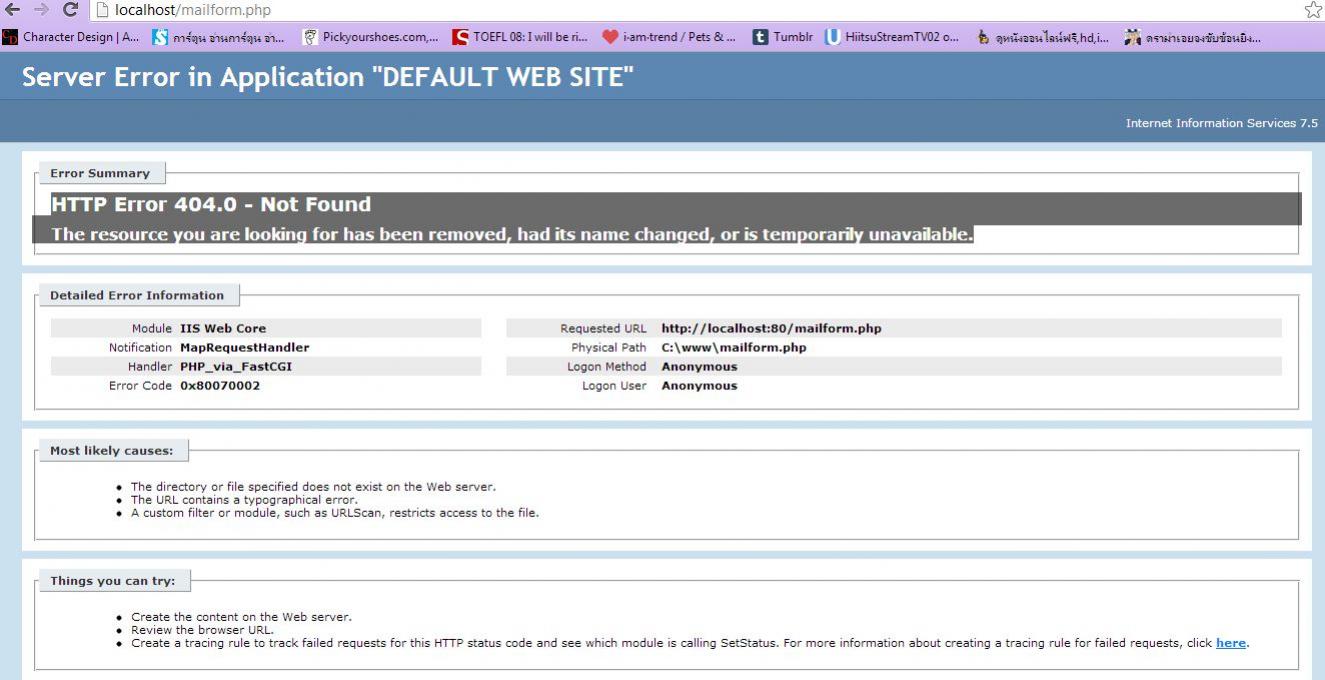Open the Character Design bookmark
Image resolution: width=1325 pixels, height=680 pixels.
[71, 38]
